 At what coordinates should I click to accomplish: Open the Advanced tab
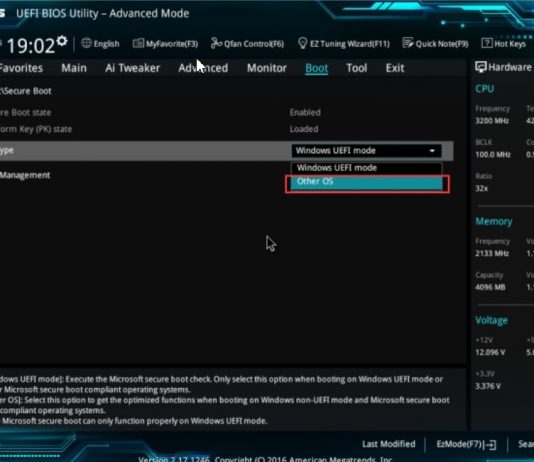(203, 68)
